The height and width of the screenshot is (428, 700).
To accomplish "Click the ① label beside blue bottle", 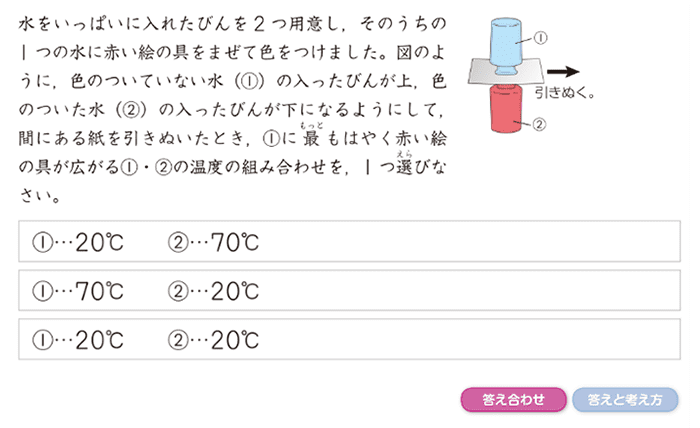I will click(x=541, y=38).
